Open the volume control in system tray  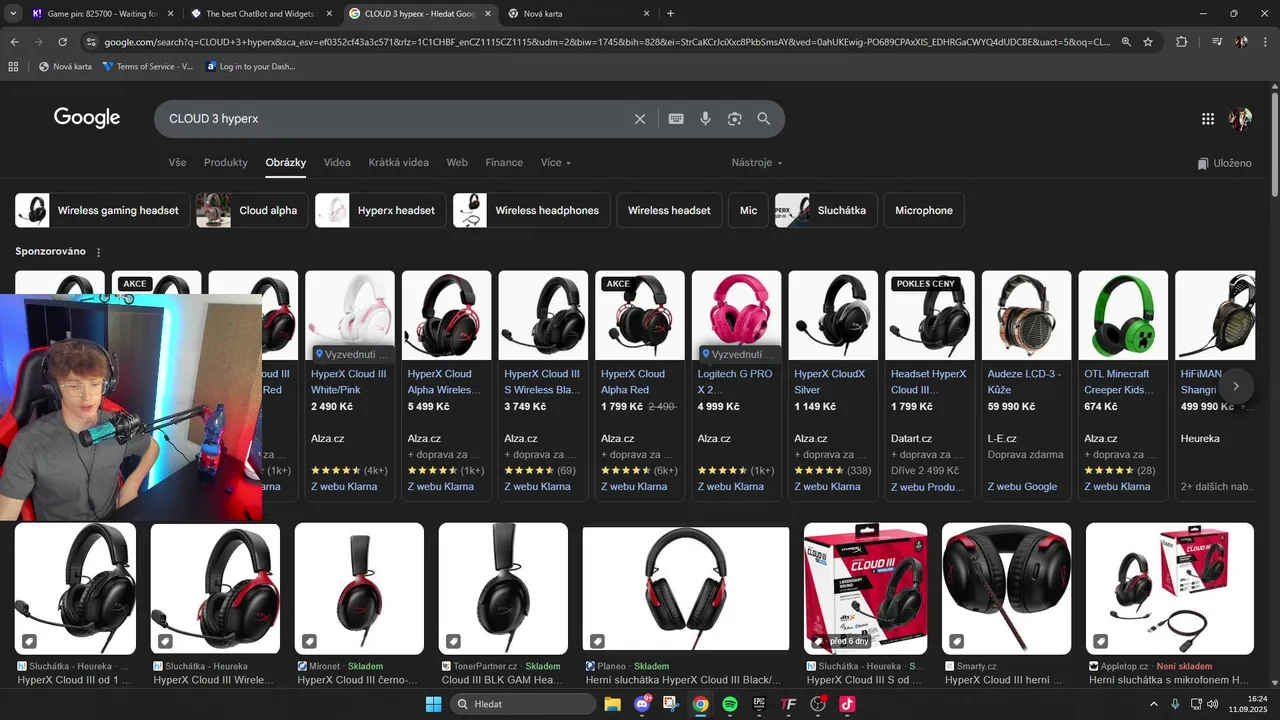click(x=1212, y=704)
